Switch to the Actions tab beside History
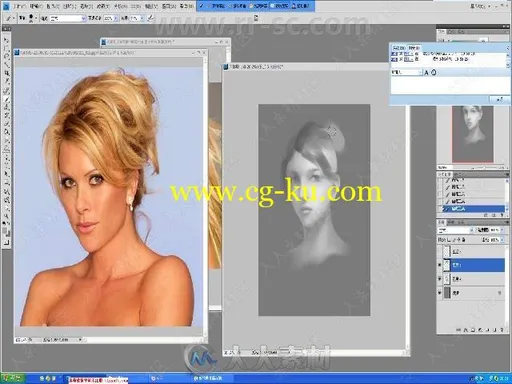This screenshot has width=512, height=384. click(x=457, y=174)
